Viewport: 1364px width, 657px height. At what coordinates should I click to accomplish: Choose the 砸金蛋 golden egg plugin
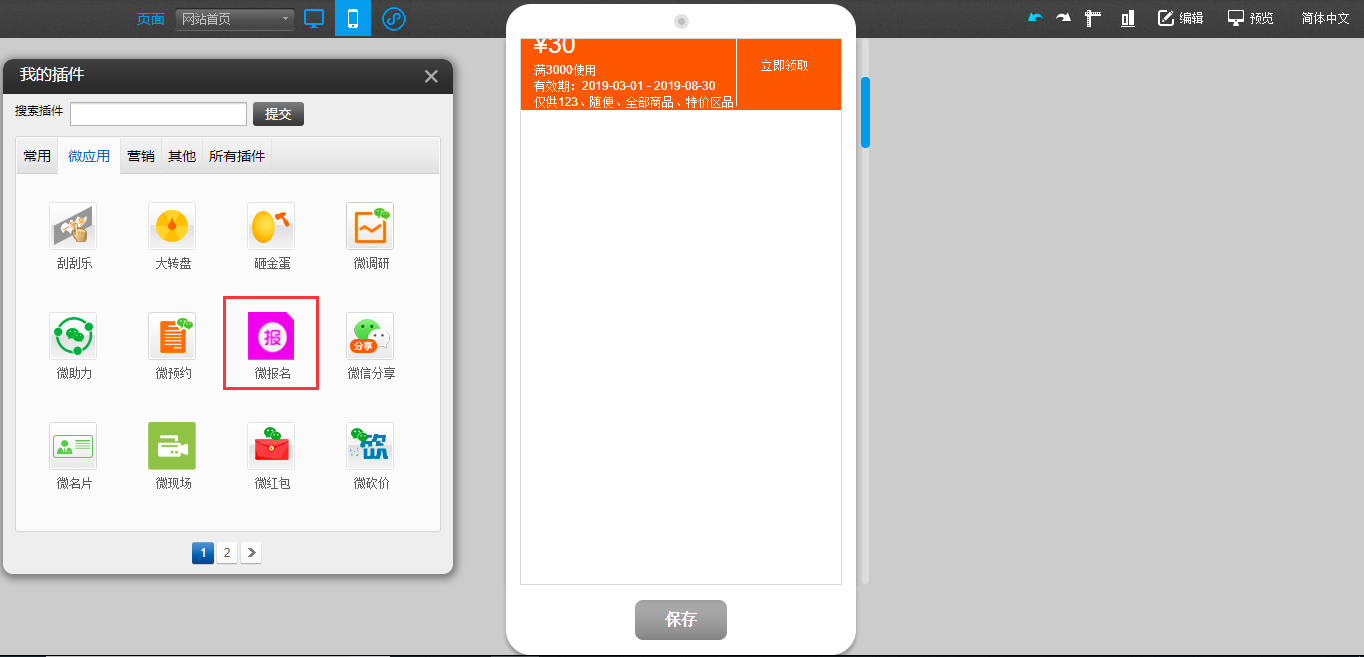[271, 226]
